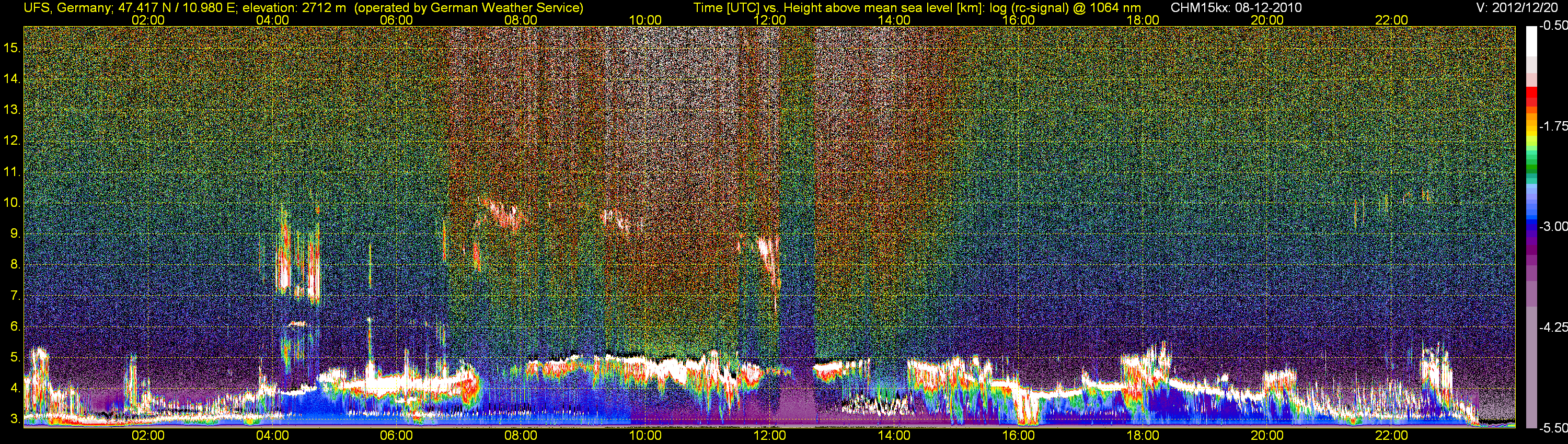Click the 14 km height axis label
The image size is (1568, 444).
(11, 78)
